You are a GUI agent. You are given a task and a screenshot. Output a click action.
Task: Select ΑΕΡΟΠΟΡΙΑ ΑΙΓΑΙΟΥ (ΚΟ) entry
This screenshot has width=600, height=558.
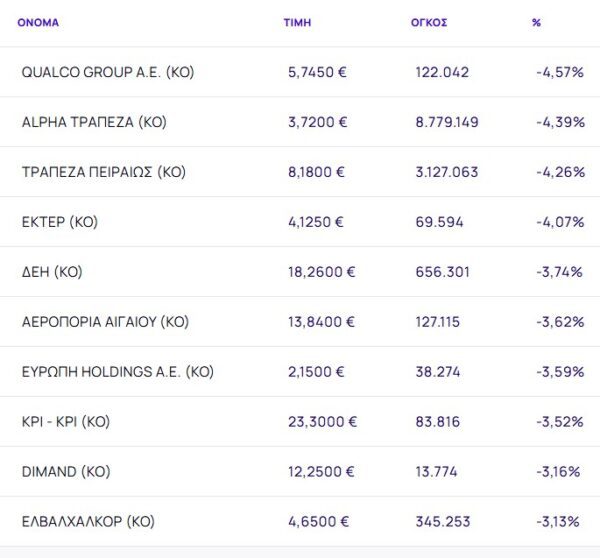click(x=105, y=322)
